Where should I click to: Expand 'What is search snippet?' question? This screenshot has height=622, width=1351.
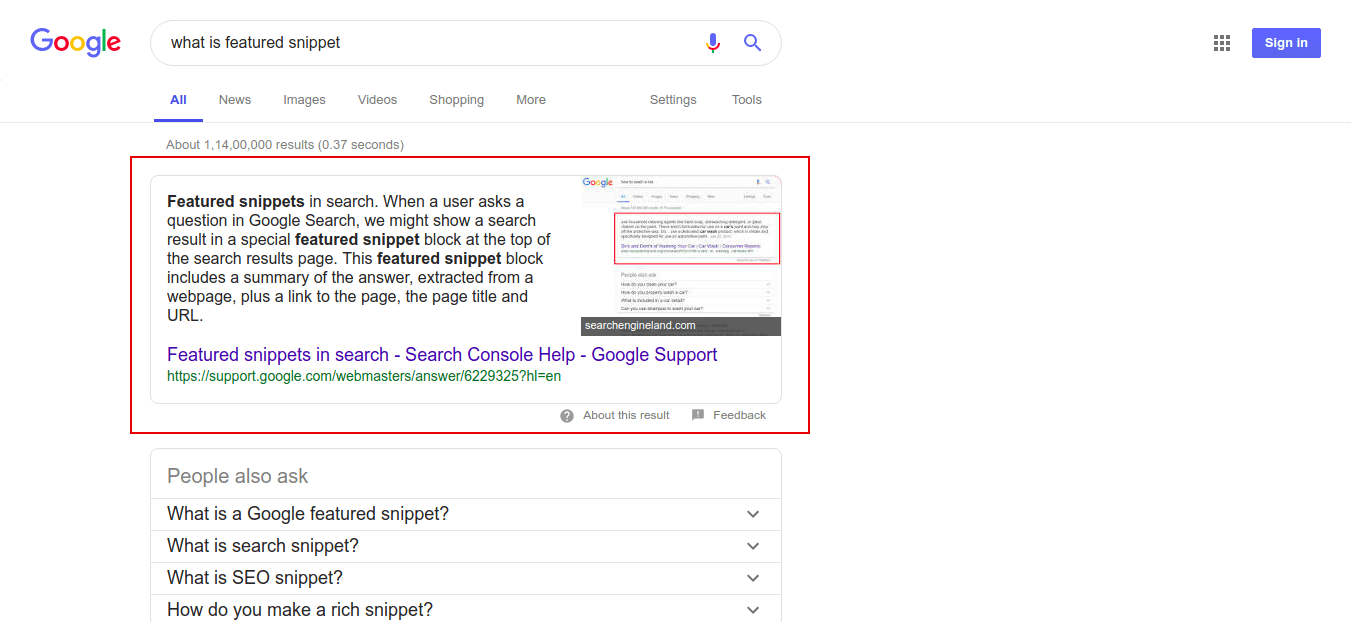tap(466, 546)
